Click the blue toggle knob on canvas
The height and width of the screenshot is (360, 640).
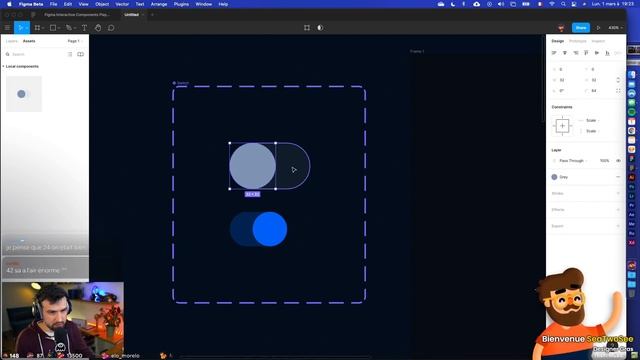(x=270, y=229)
